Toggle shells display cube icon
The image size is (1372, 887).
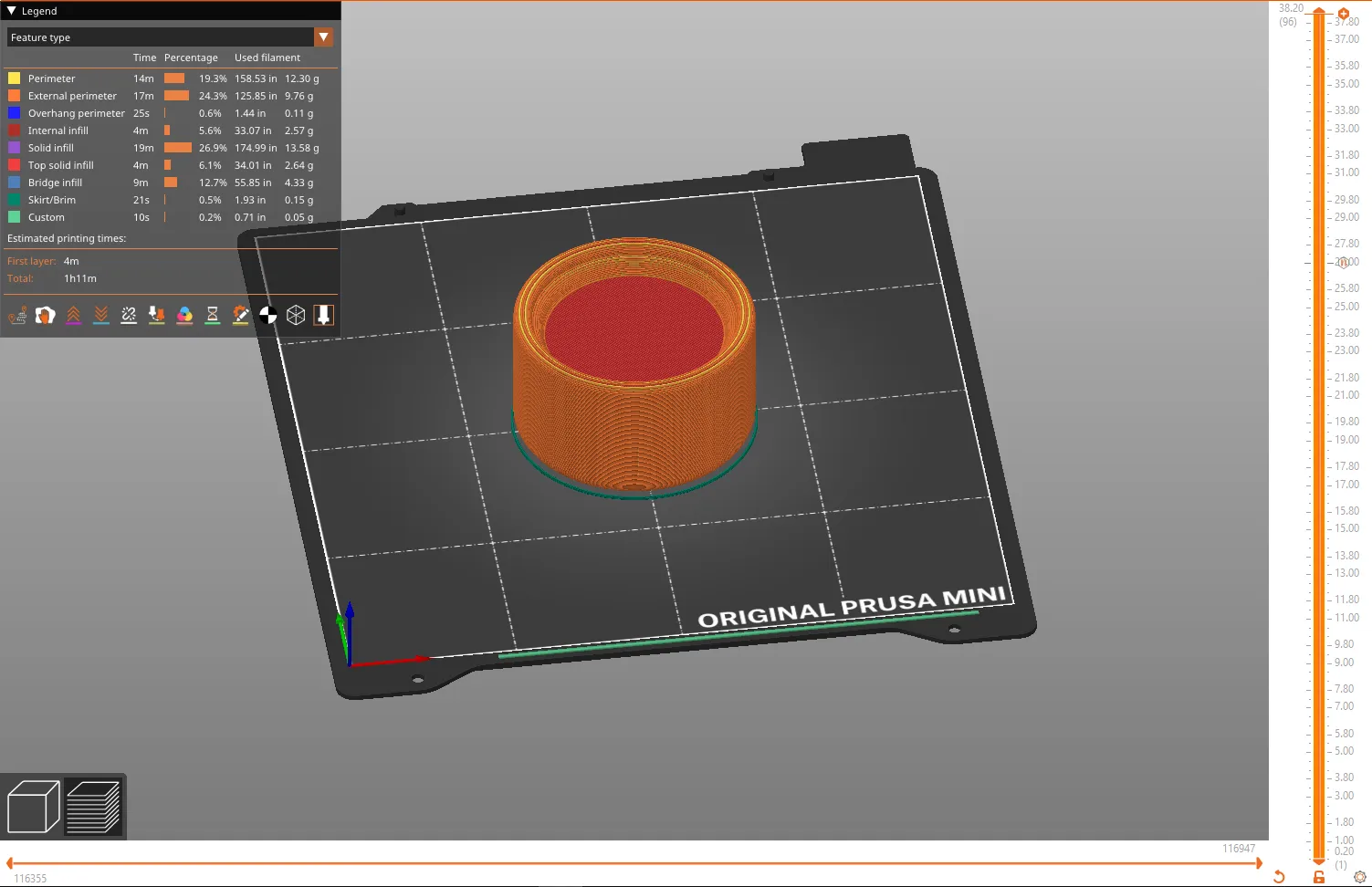(296, 316)
